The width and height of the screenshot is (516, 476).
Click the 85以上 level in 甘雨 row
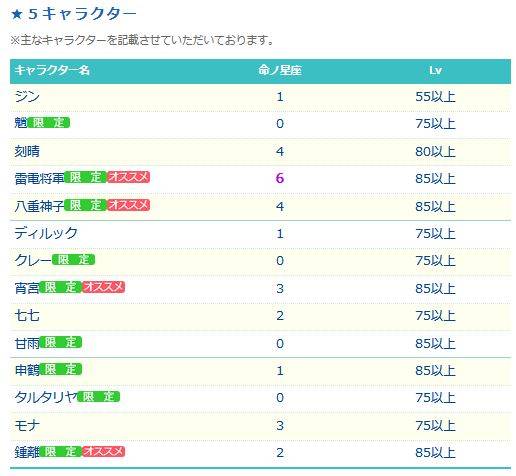coord(435,343)
